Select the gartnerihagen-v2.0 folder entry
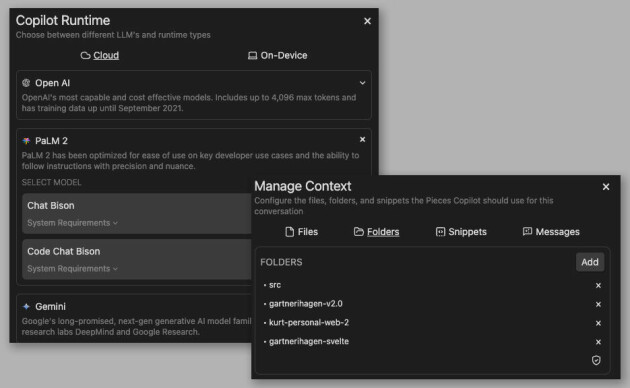The image size is (630, 388). [306, 304]
